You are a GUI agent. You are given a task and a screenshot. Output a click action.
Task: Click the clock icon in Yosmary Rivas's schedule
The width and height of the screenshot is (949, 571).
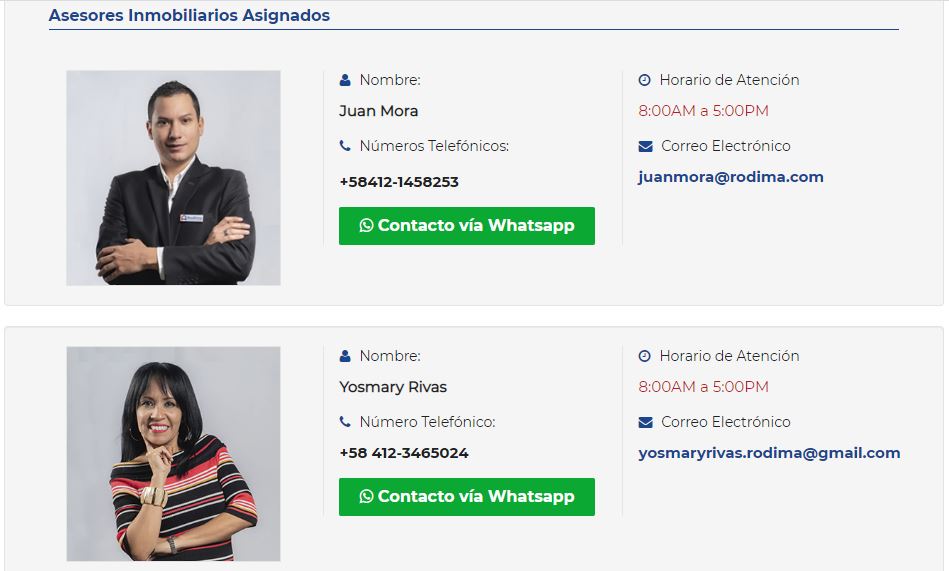(645, 356)
